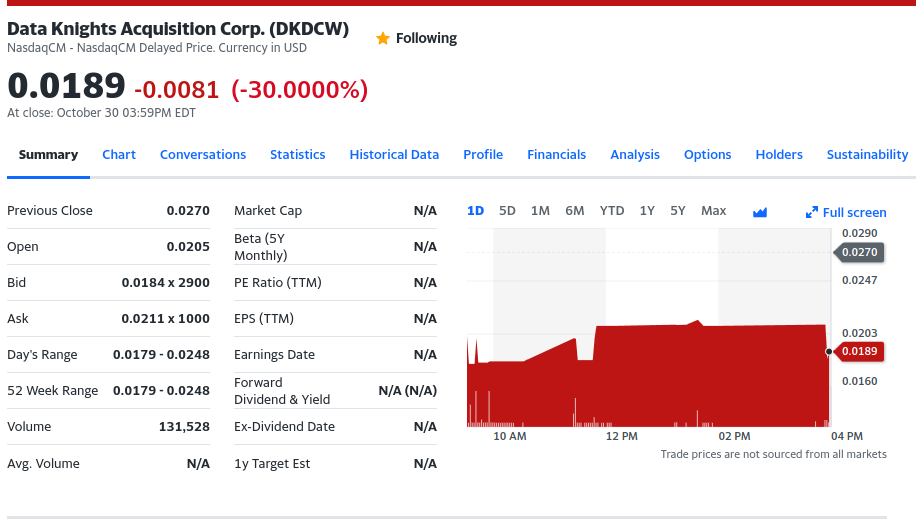The width and height of the screenshot is (916, 529).
Task: Open the Summary tab
Action: (x=48, y=155)
